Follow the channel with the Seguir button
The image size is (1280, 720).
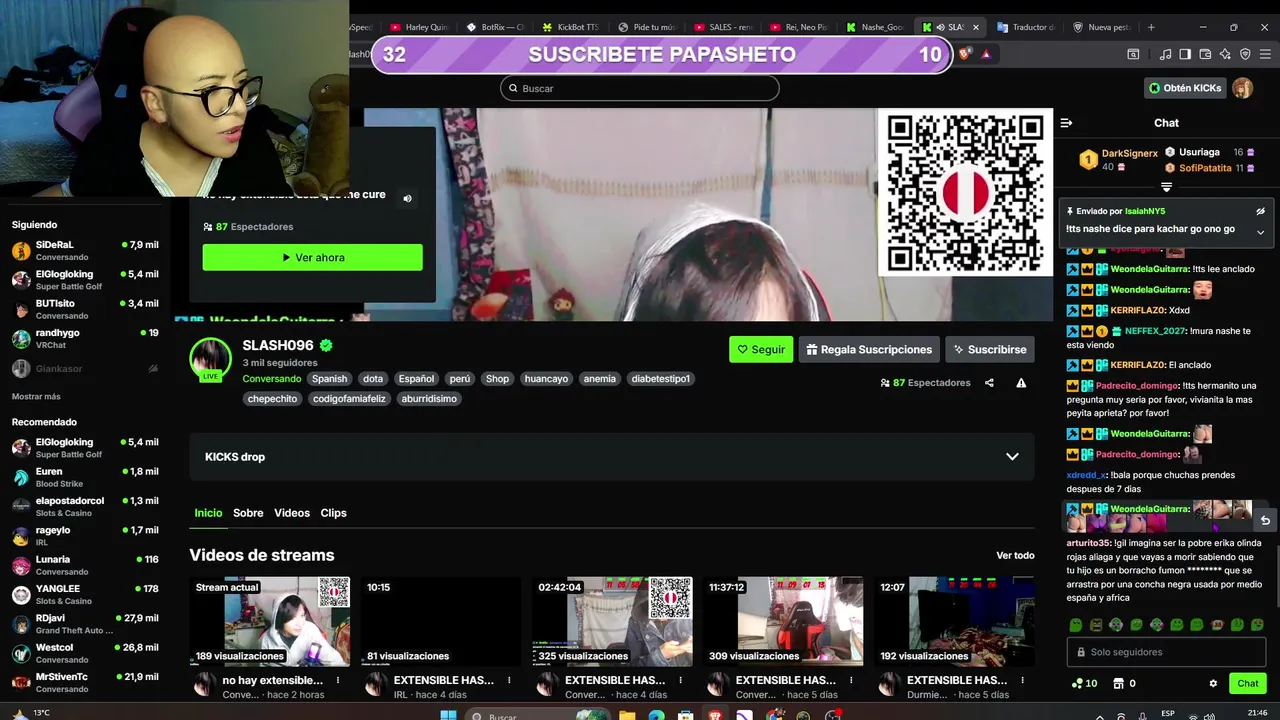pyautogui.click(x=761, y=349)
